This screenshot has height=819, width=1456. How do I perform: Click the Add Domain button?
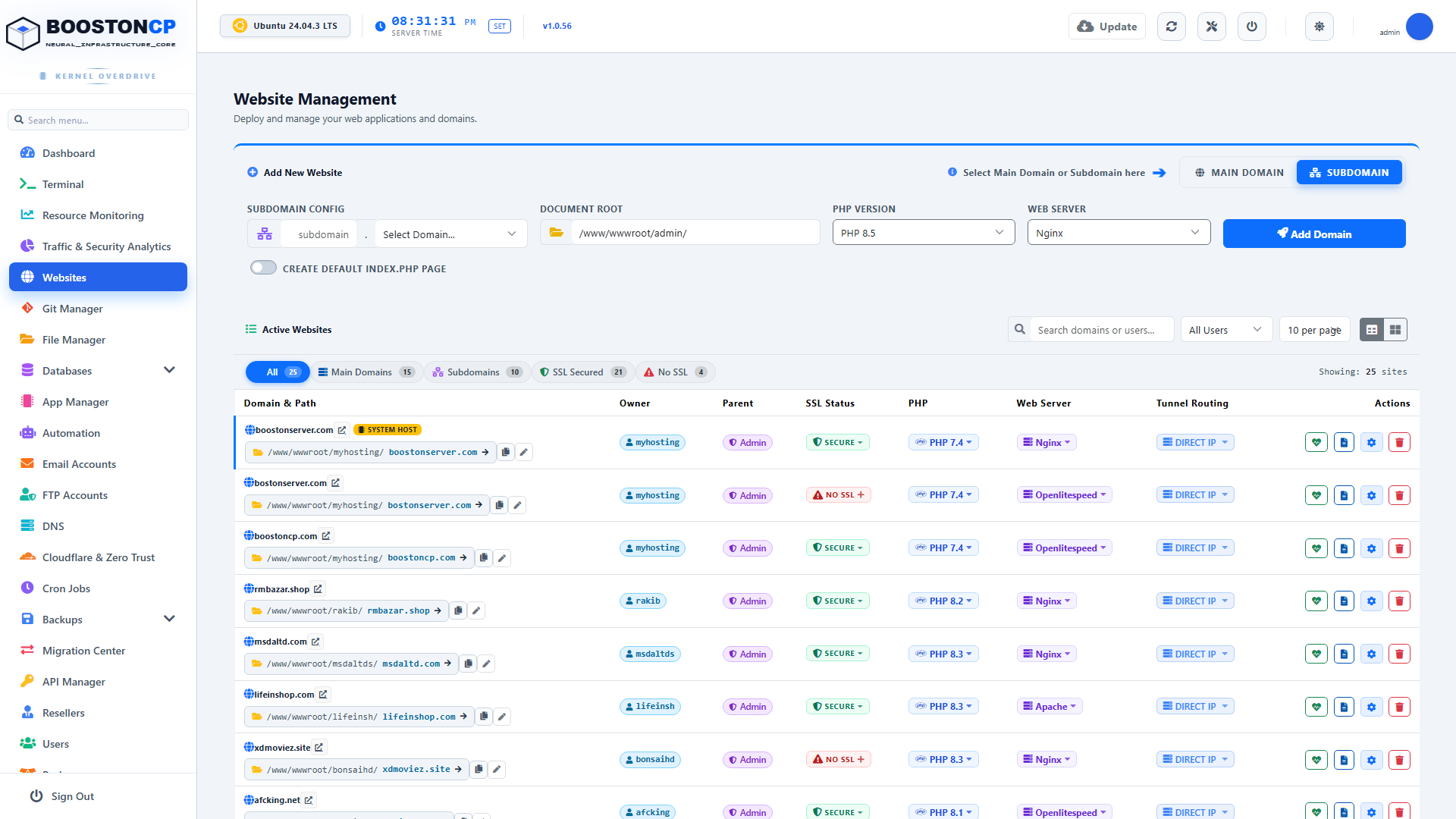pos(1314,234)
